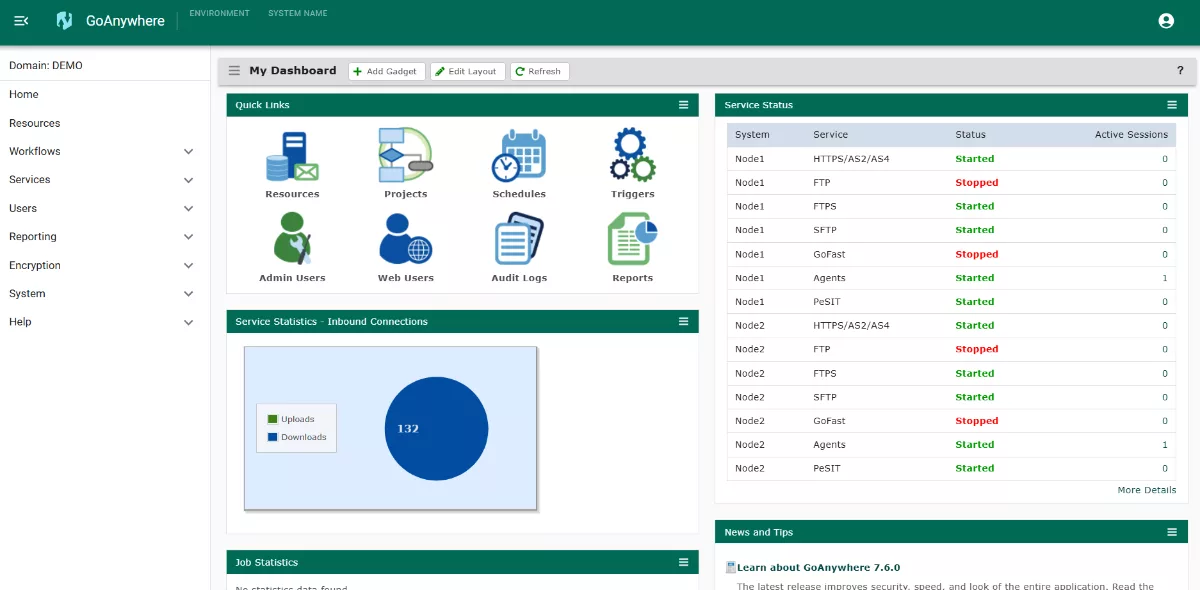
Task: Click the Active Sessions column header
Action: coord(1131,135)
